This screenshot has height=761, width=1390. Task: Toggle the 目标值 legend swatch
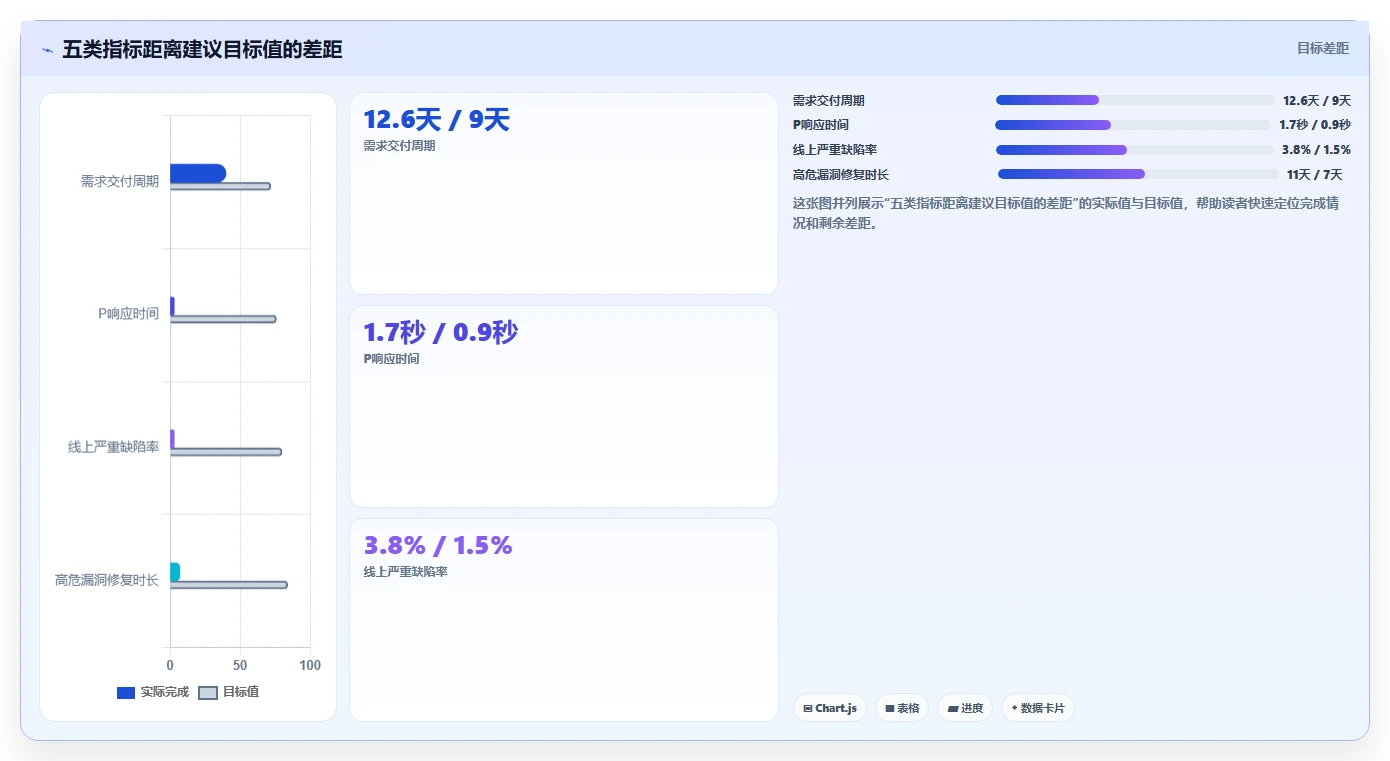[x=208, y=693]
